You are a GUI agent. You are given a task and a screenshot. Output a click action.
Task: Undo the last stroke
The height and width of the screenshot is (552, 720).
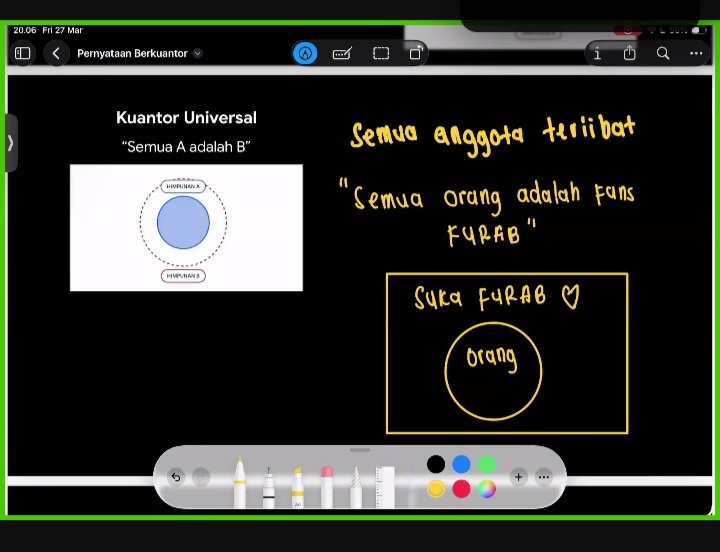(175, 477)
